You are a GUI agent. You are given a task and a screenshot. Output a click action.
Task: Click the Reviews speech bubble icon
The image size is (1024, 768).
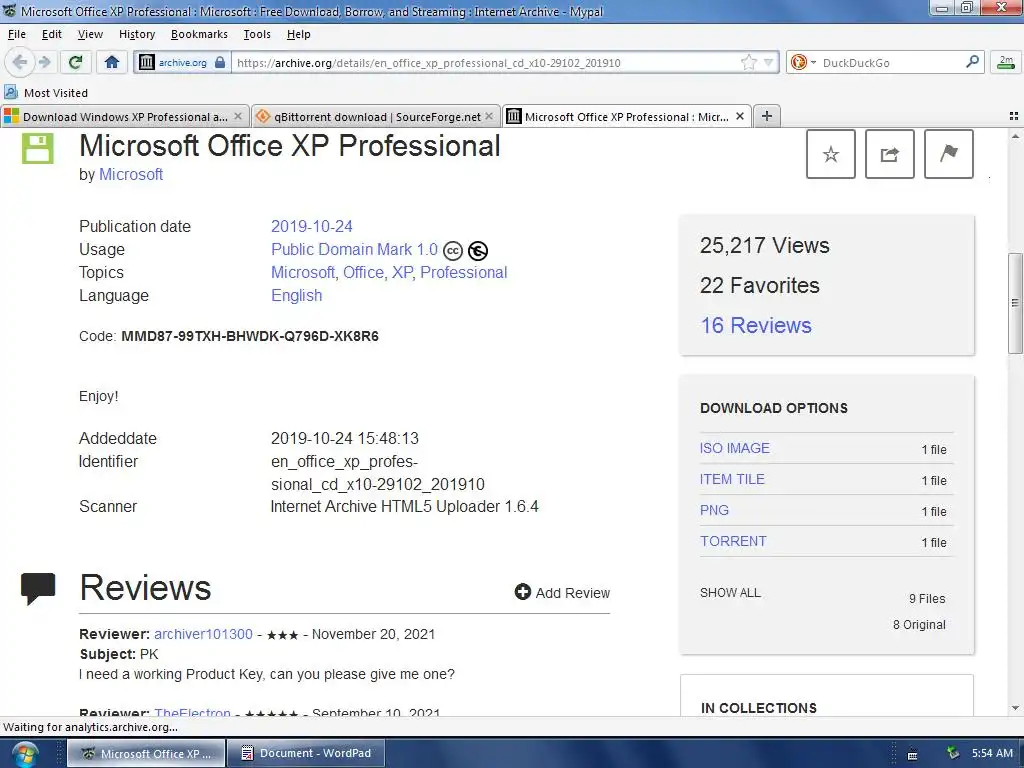click(x=38, y=588)
